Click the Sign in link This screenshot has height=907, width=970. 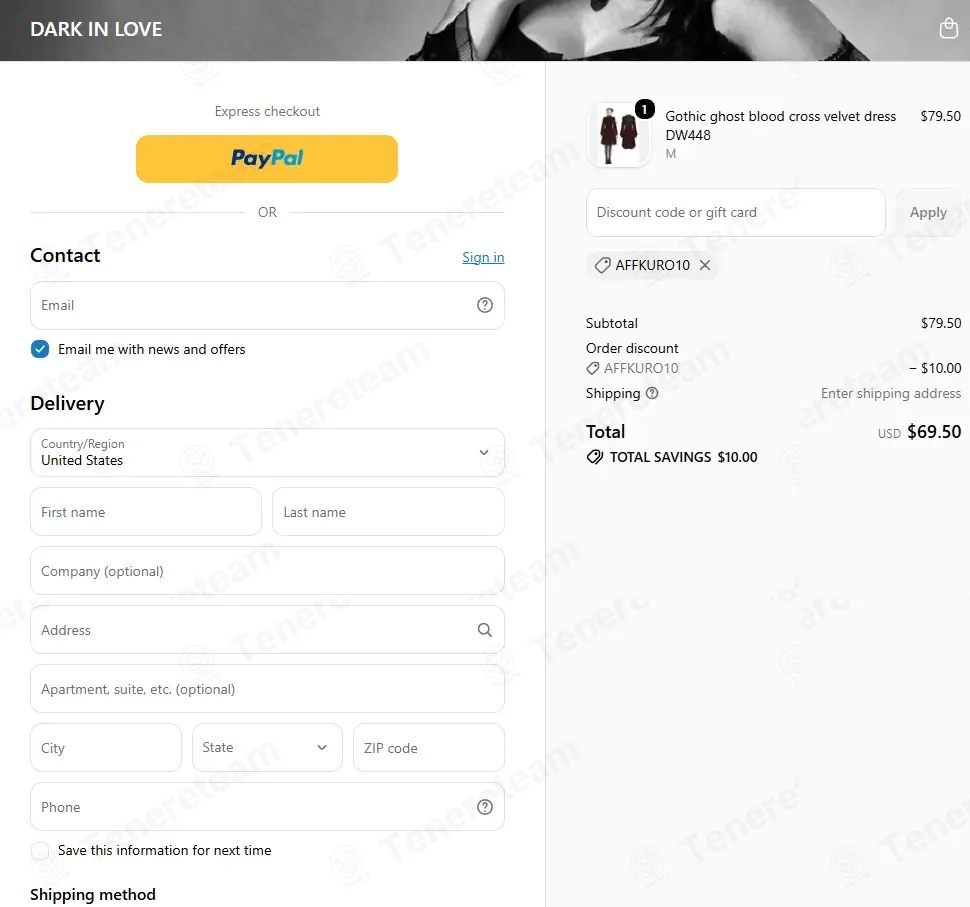(483, 257)
